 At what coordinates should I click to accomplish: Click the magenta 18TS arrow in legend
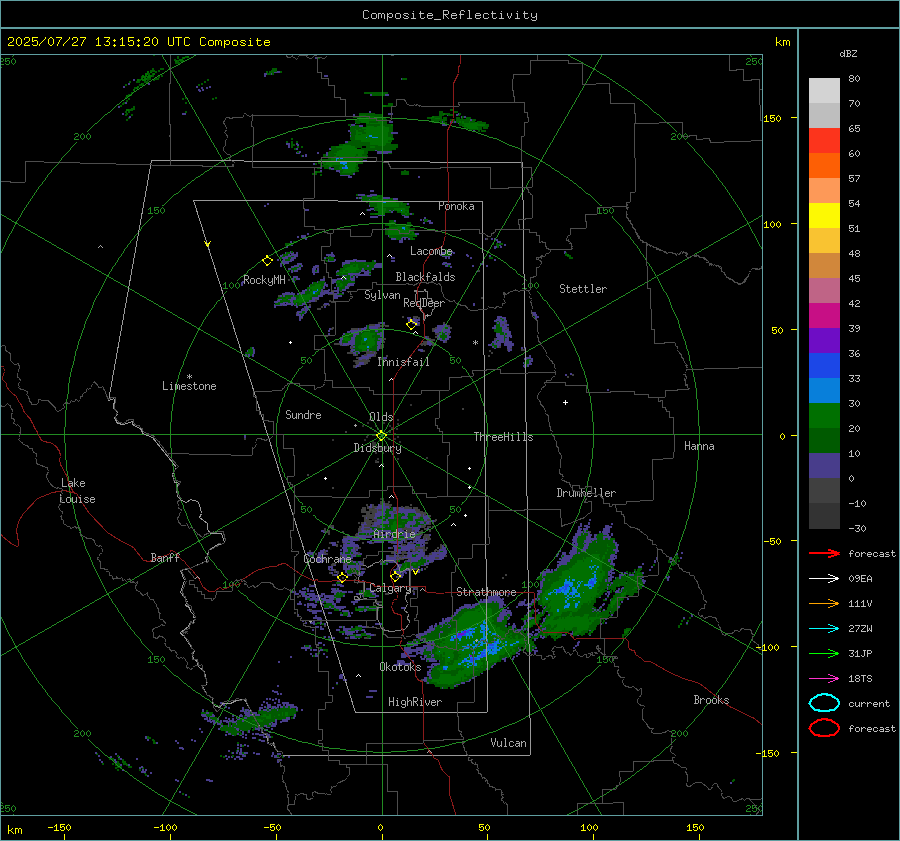click(824, 679)
